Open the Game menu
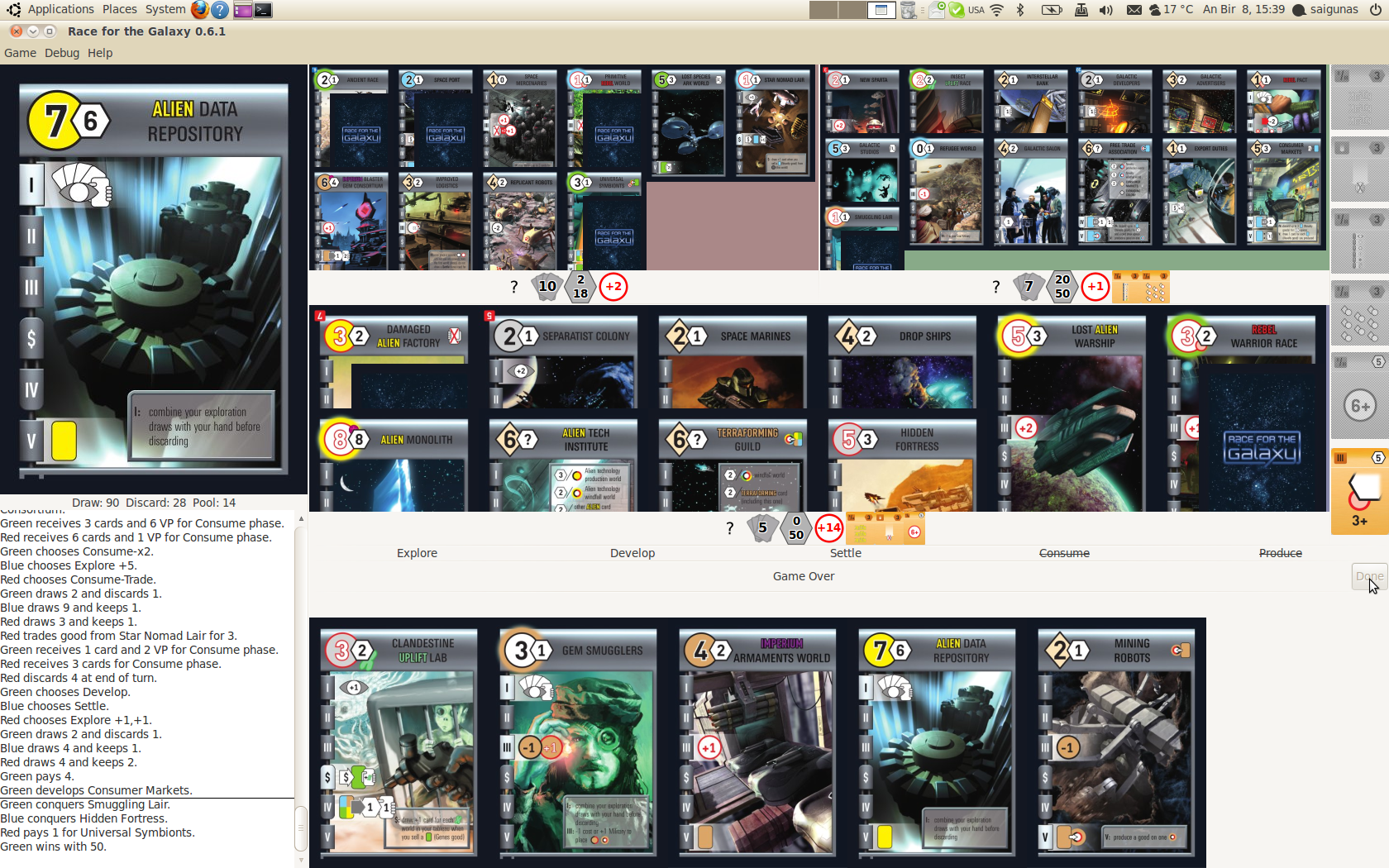 pyautogui.click(x=20, y=53)
